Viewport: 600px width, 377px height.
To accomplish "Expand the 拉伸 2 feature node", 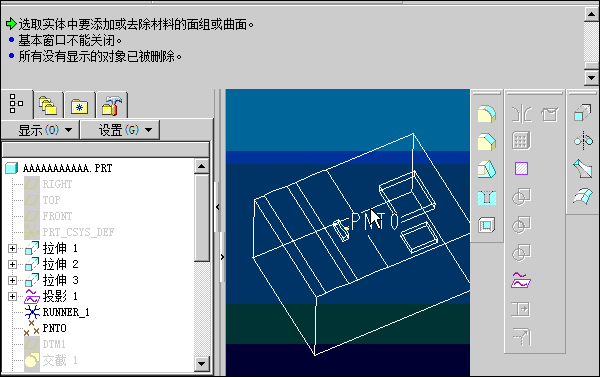I will click(12, 264).
